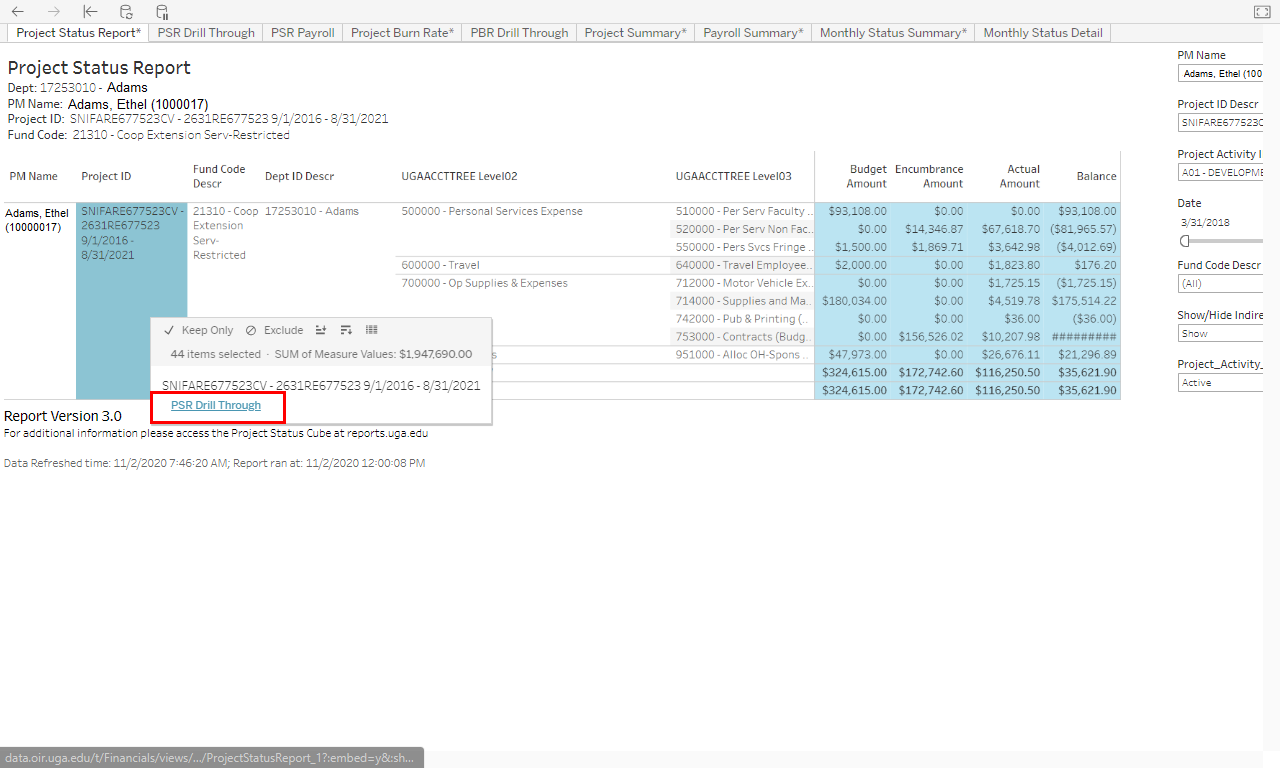Open the Show/Hide Indirect dropdown
This screenshot has width=1280, height=768.
coord(1221,334)
